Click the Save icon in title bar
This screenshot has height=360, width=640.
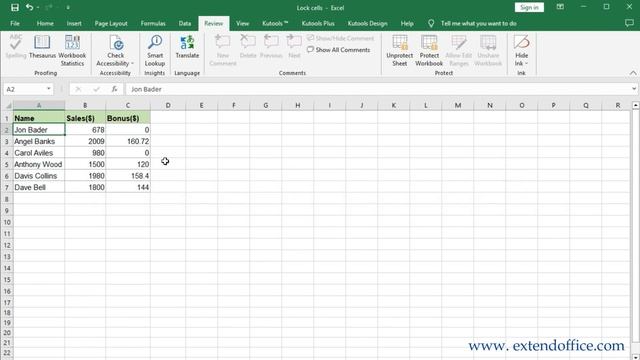[x=15, y=7]
